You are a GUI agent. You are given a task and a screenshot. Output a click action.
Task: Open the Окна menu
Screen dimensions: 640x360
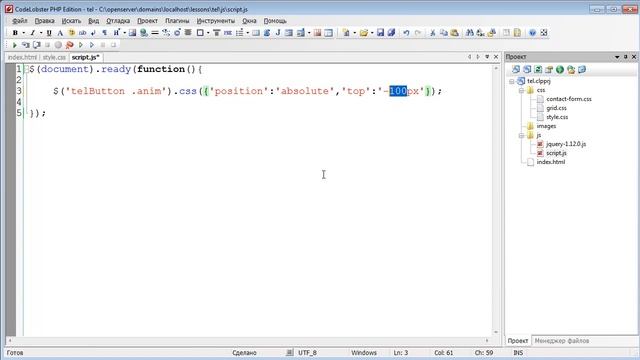pos(249,21)
